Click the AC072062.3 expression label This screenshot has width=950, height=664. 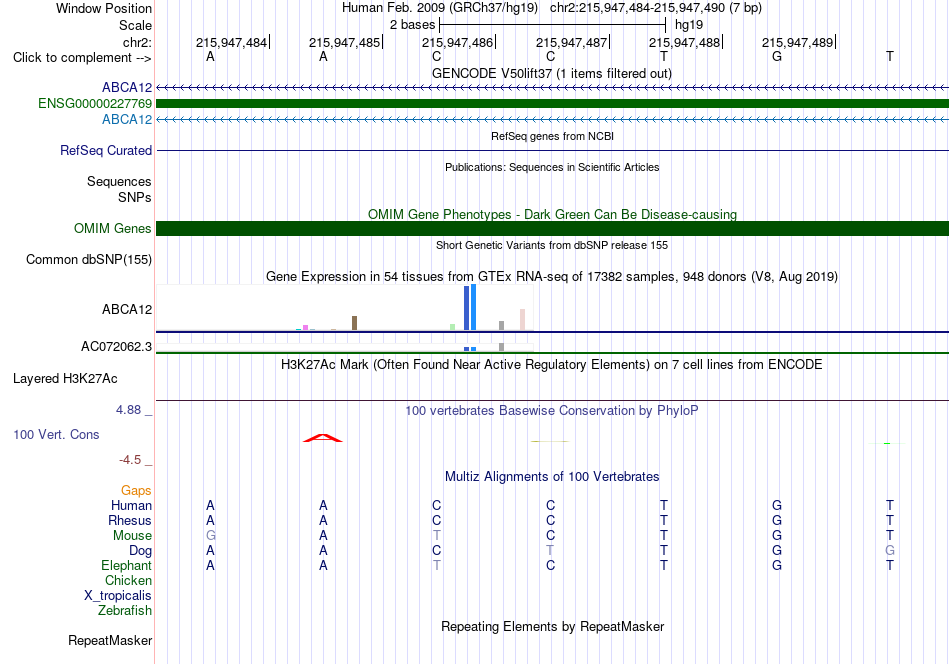(116, 347)
